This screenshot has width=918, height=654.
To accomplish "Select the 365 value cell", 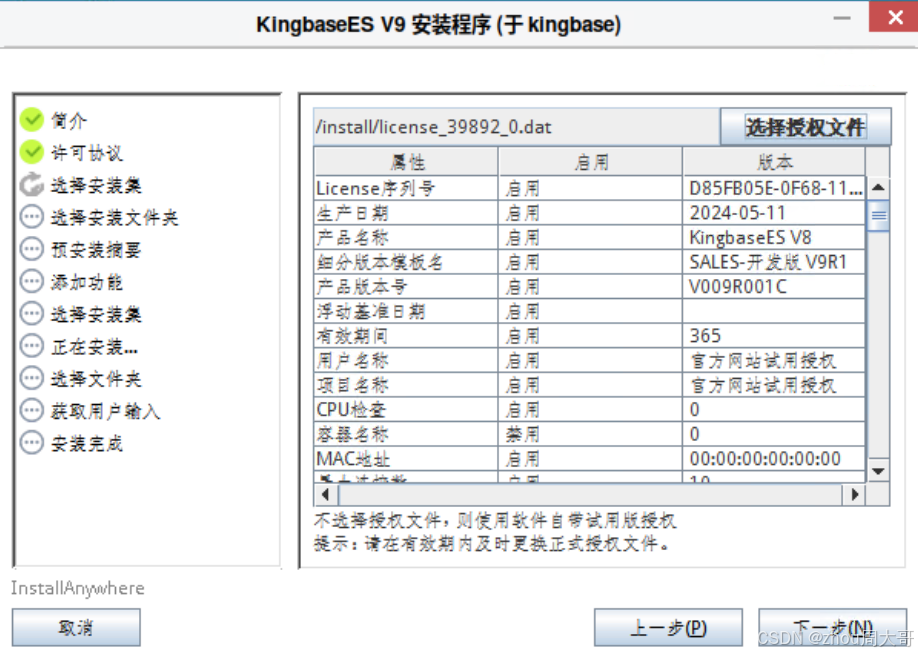I will pos(774,336).
